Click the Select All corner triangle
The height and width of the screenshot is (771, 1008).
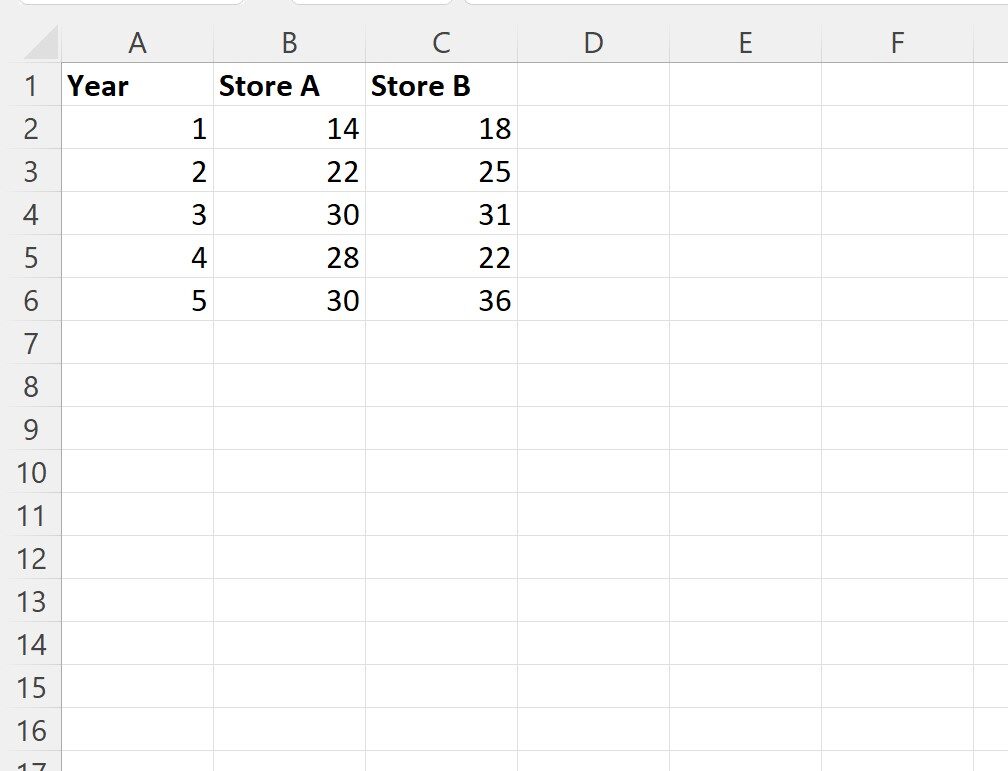point(40,44)
